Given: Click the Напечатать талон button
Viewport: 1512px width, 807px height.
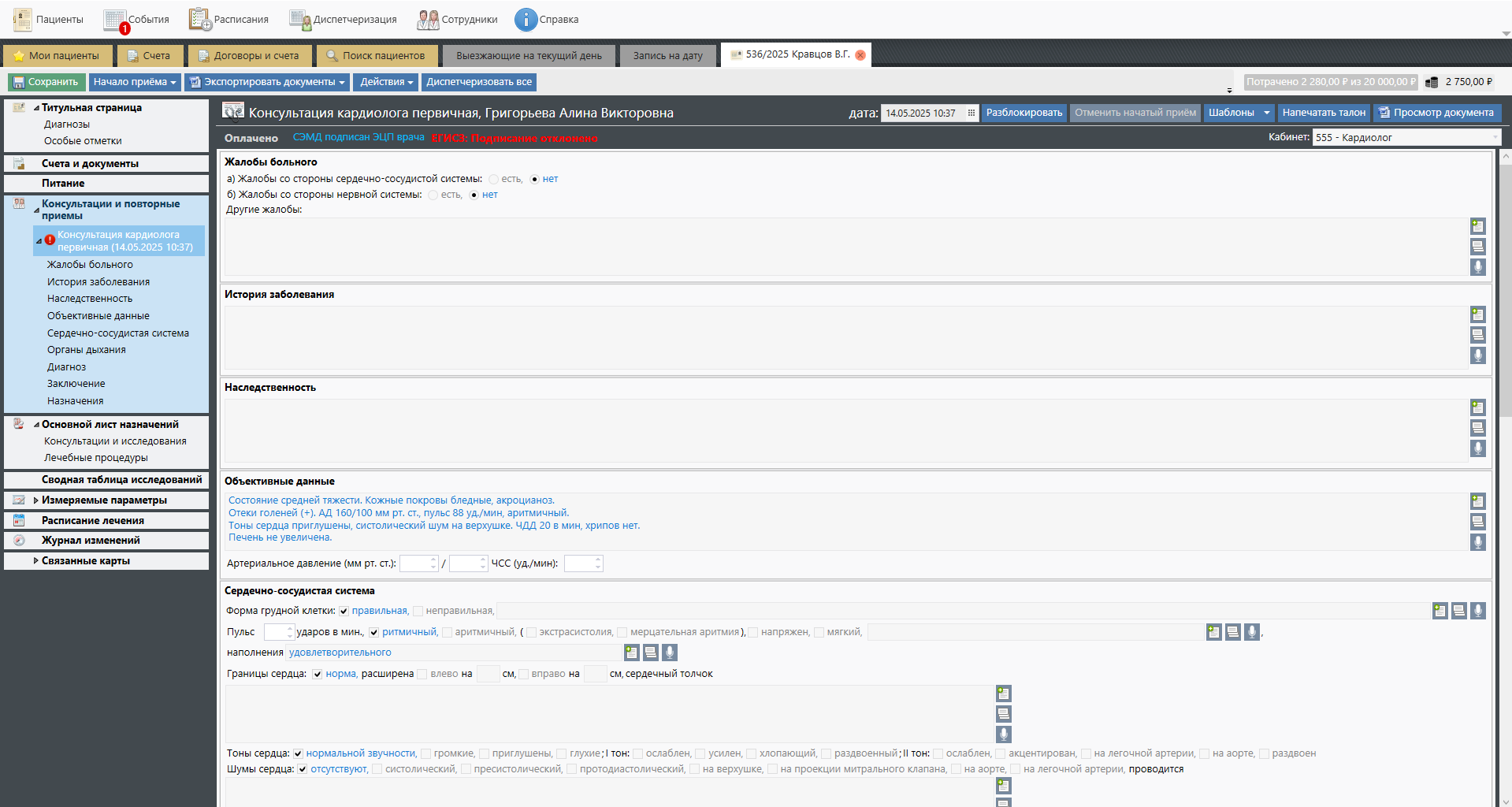Looking at the screenshot, I should 1324,113.
